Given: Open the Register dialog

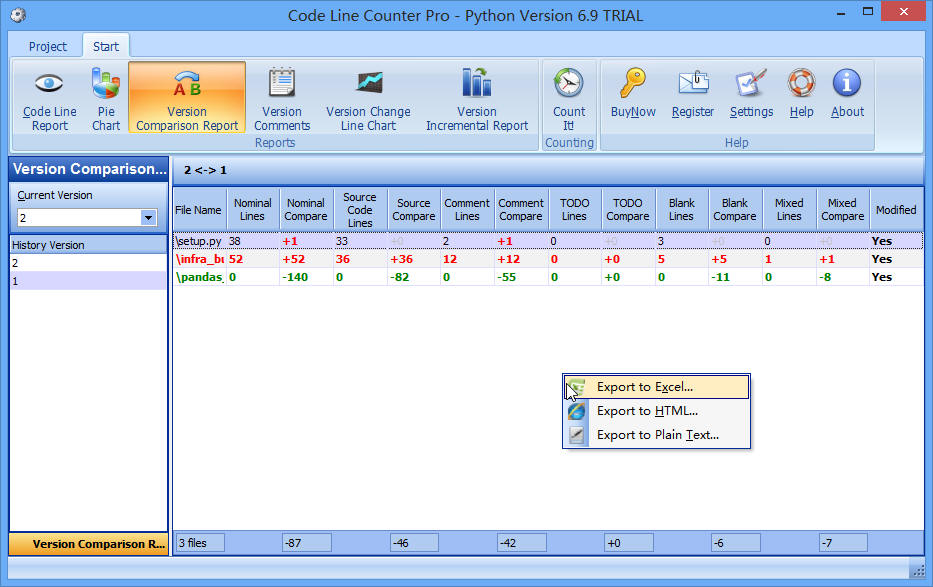Looking at the screenshot, I should [x=693, y=93].
